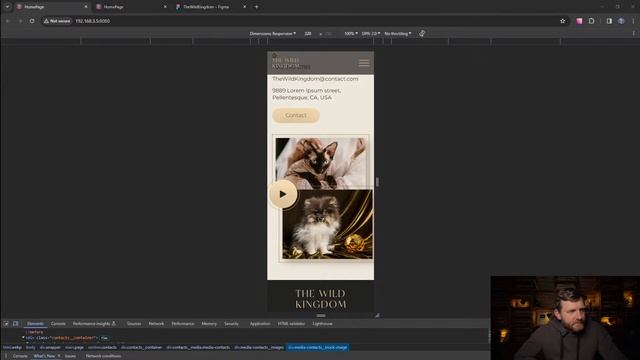
Task: Open the browser profile avatar
Action: tap(621, 21)
